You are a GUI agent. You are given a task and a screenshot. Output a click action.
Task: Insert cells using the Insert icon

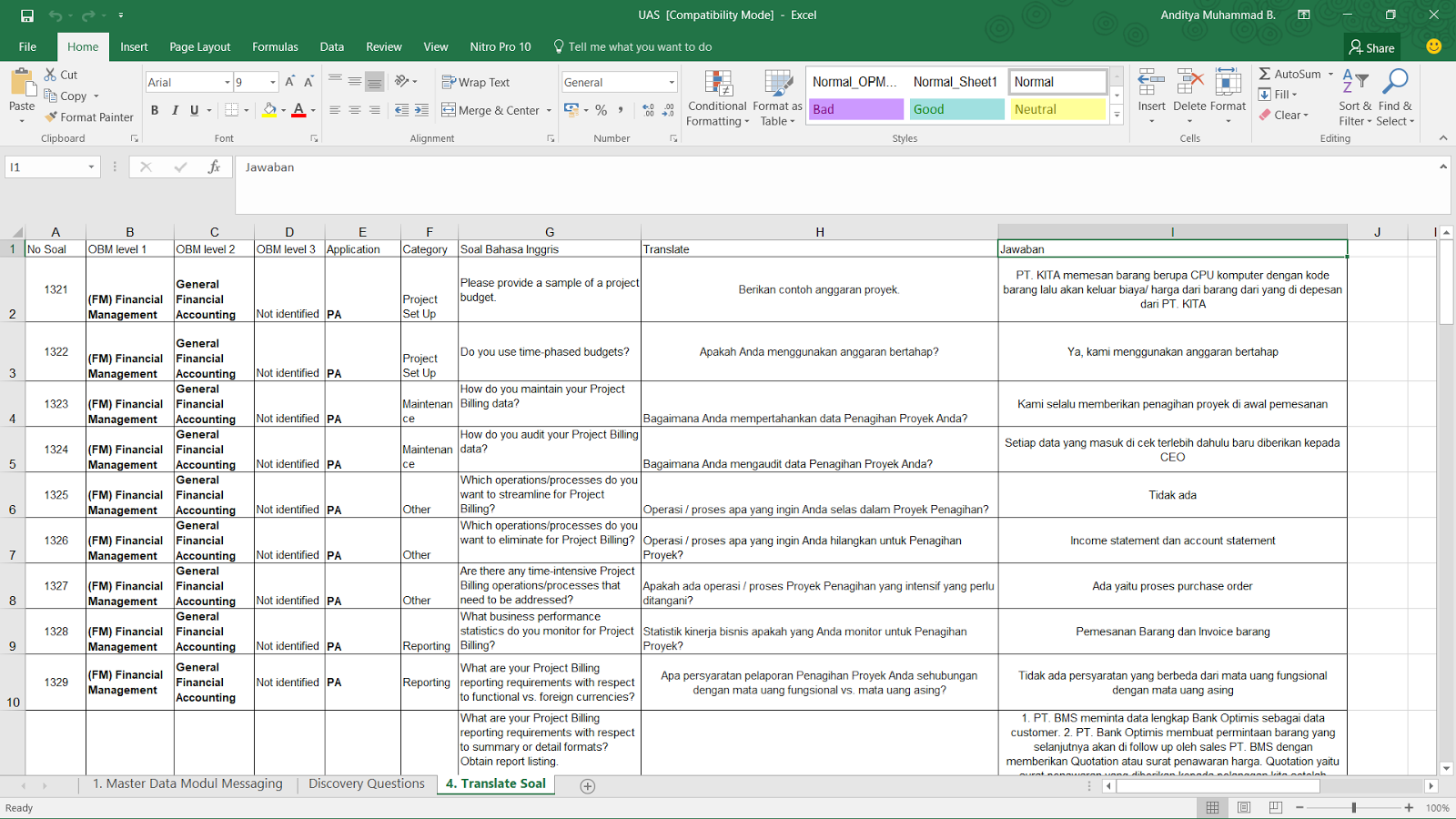[x=1151, y=83]
